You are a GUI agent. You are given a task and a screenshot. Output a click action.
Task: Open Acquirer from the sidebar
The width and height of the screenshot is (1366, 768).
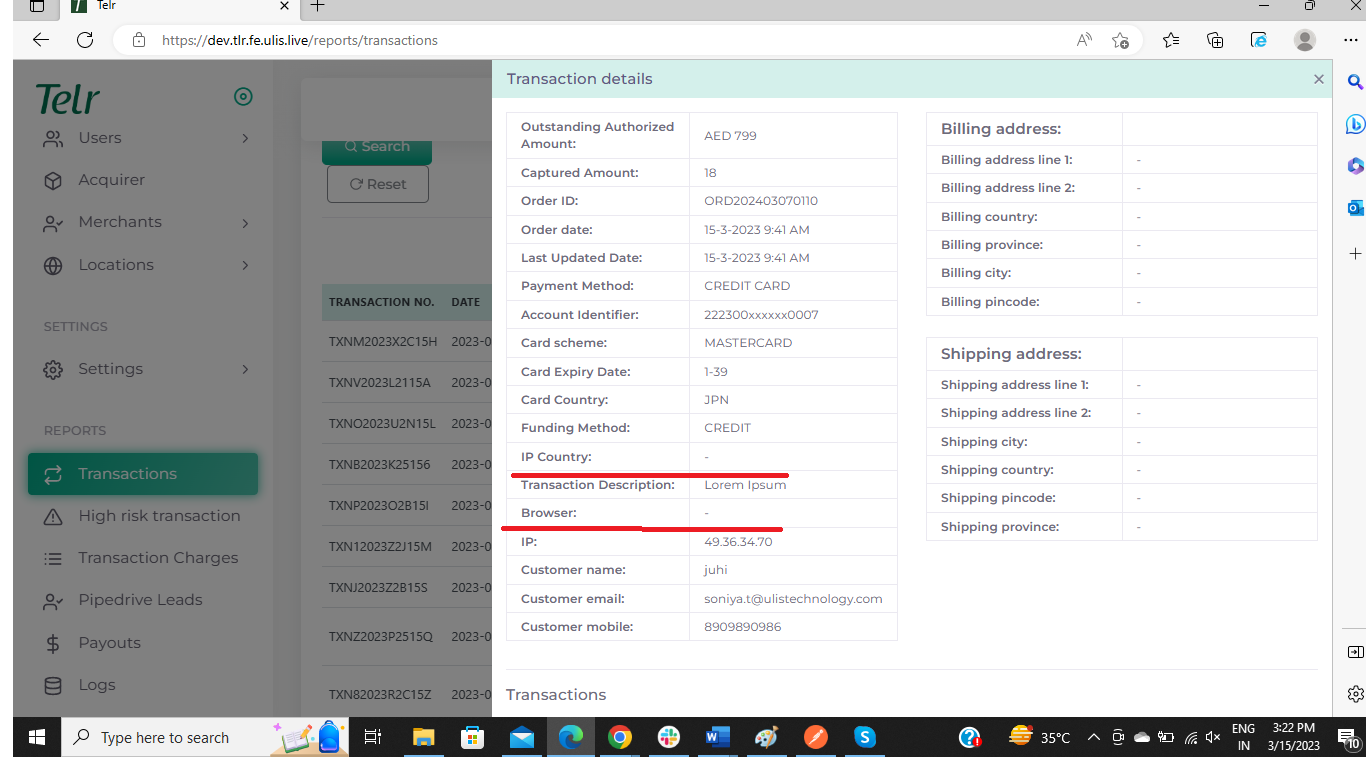[111, 180]
